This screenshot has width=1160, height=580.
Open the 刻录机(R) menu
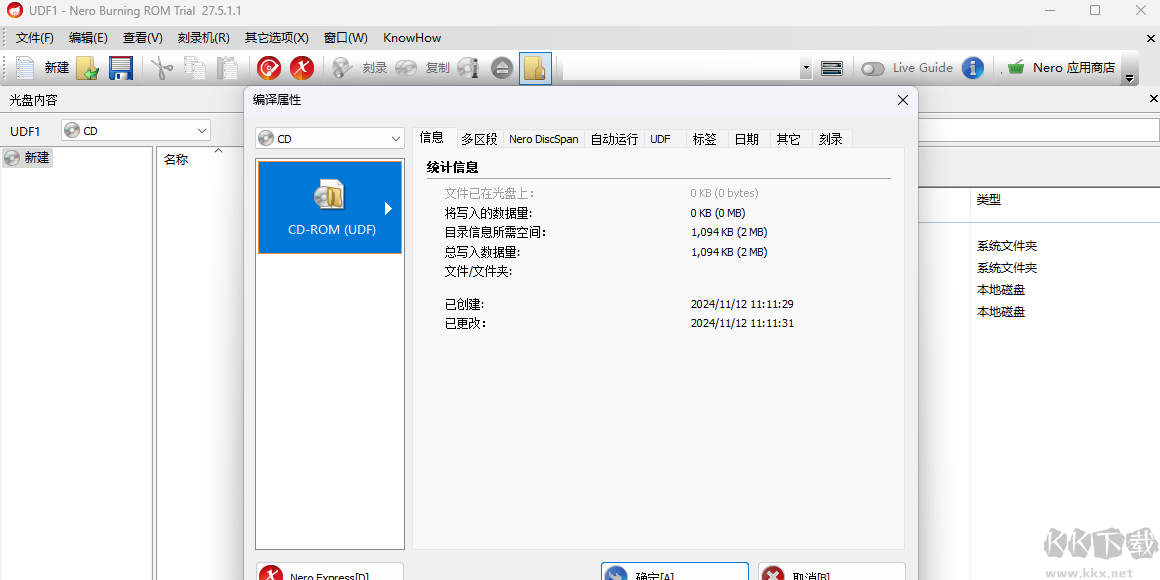(203, 38)
